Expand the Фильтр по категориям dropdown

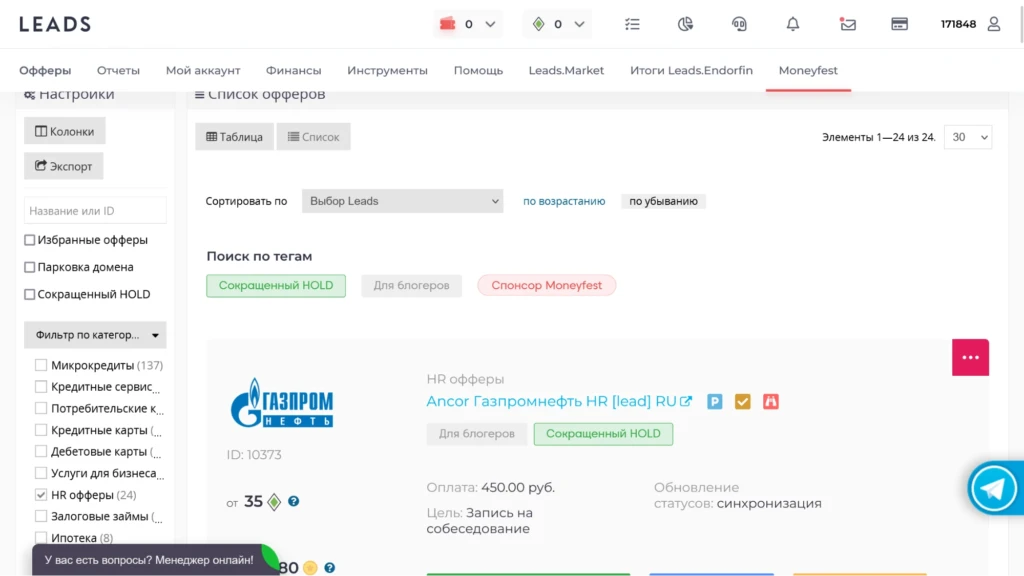tap(95, 335)
